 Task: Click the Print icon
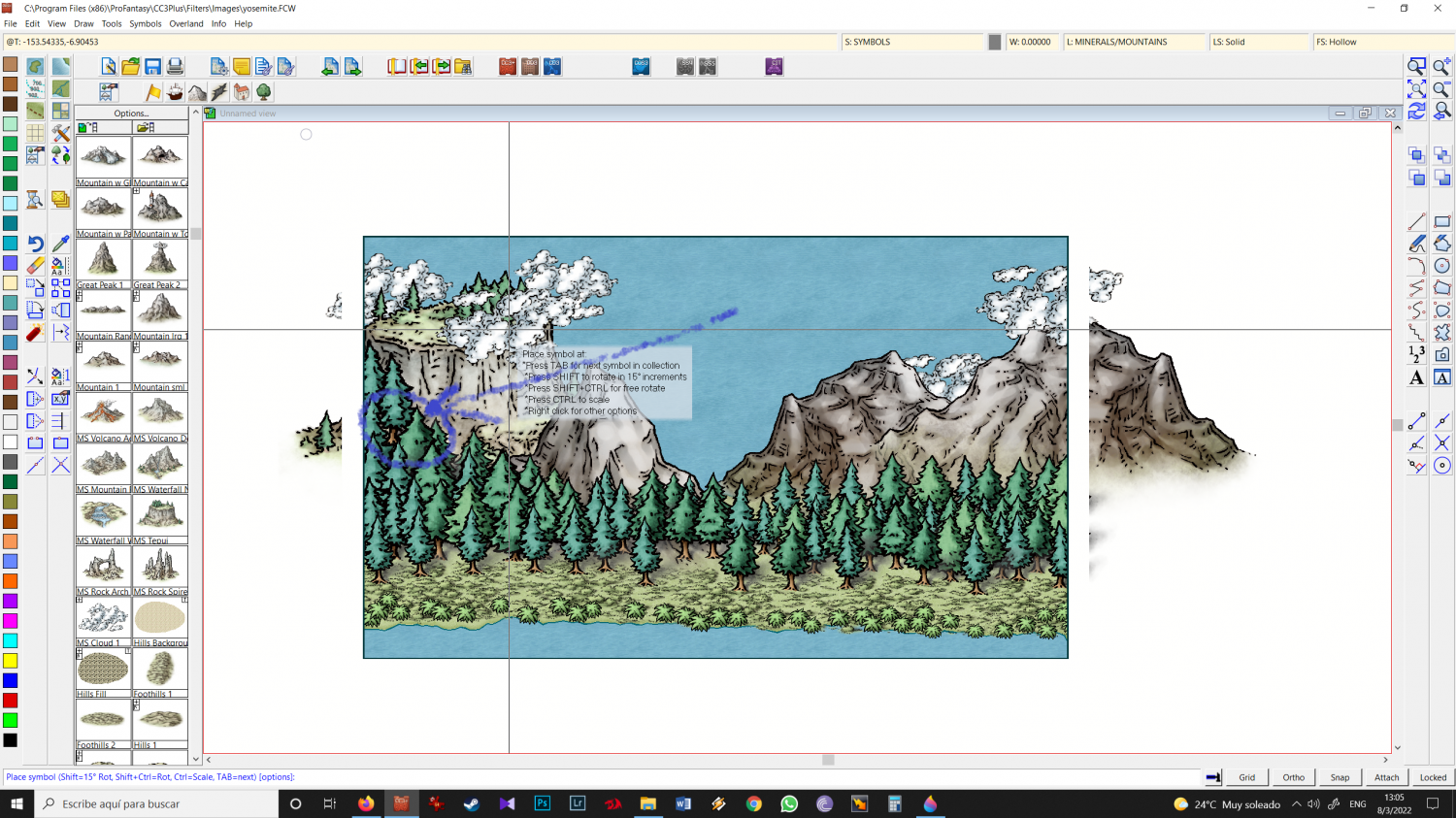pos(176,66)
